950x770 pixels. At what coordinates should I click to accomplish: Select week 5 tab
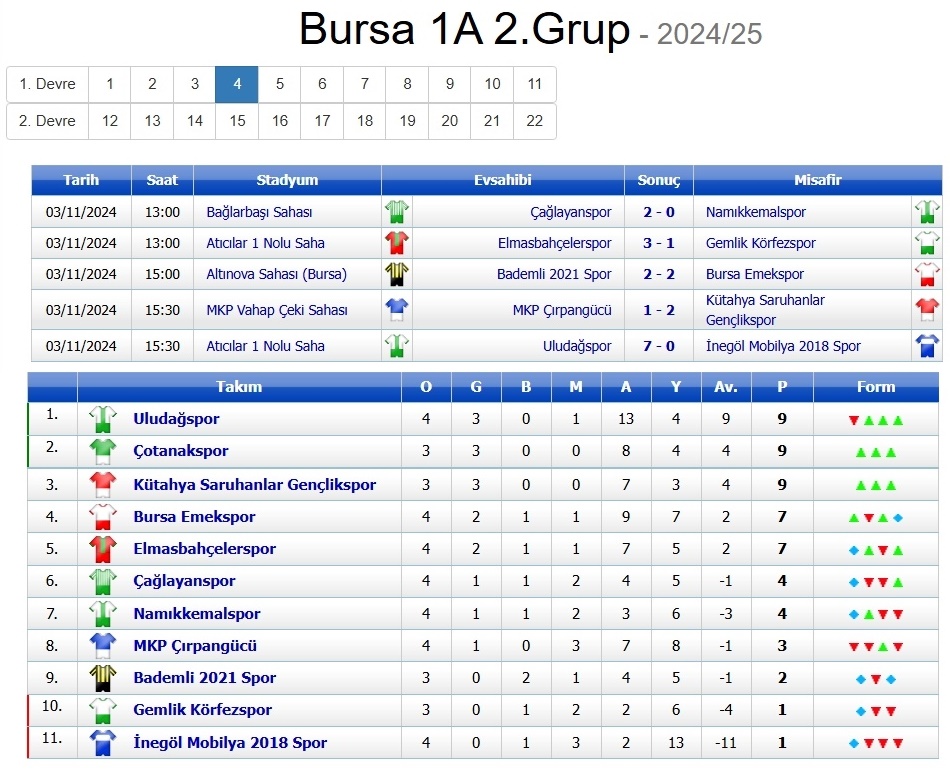(x=280, y=84)
